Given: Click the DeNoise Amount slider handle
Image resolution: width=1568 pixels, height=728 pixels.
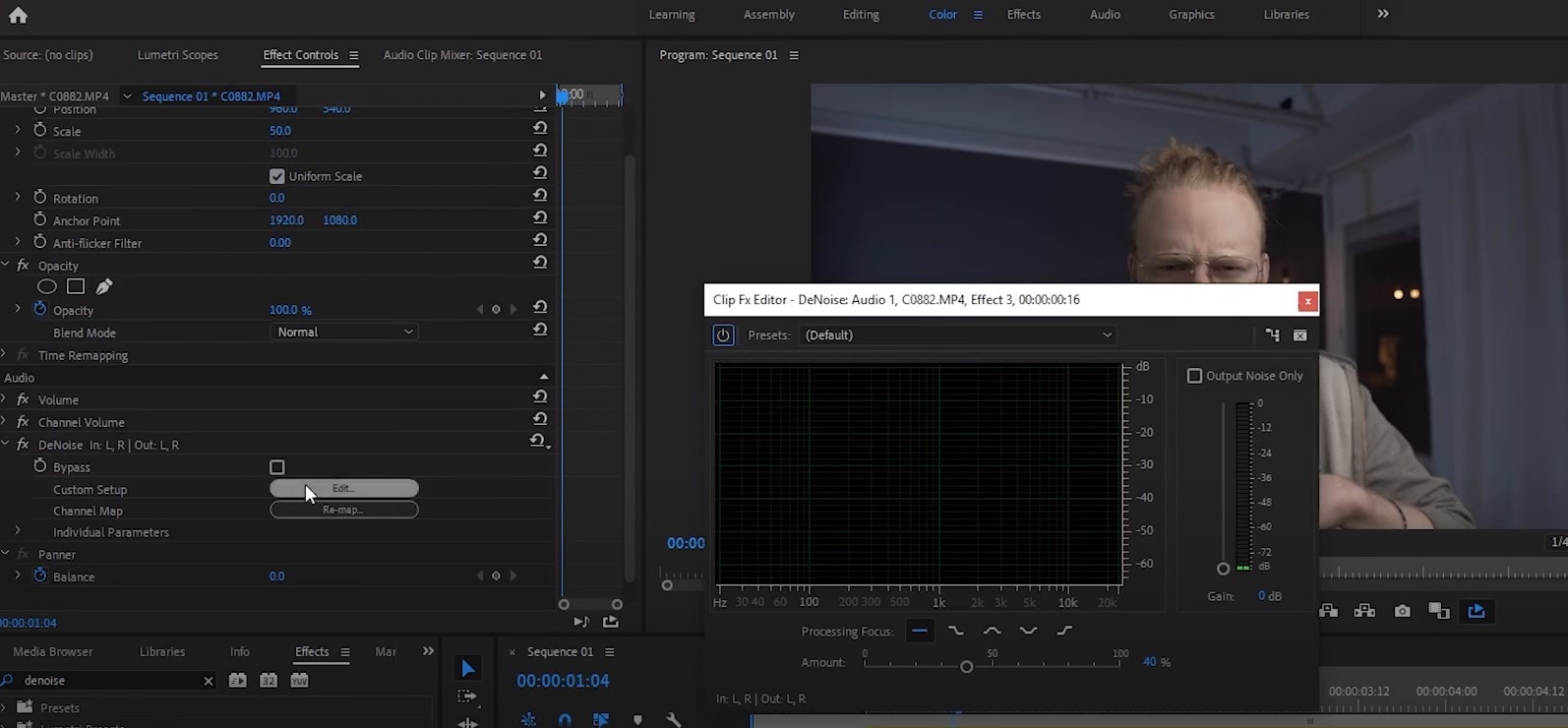Looking at the screenshot, I should (x=966, y=666).
